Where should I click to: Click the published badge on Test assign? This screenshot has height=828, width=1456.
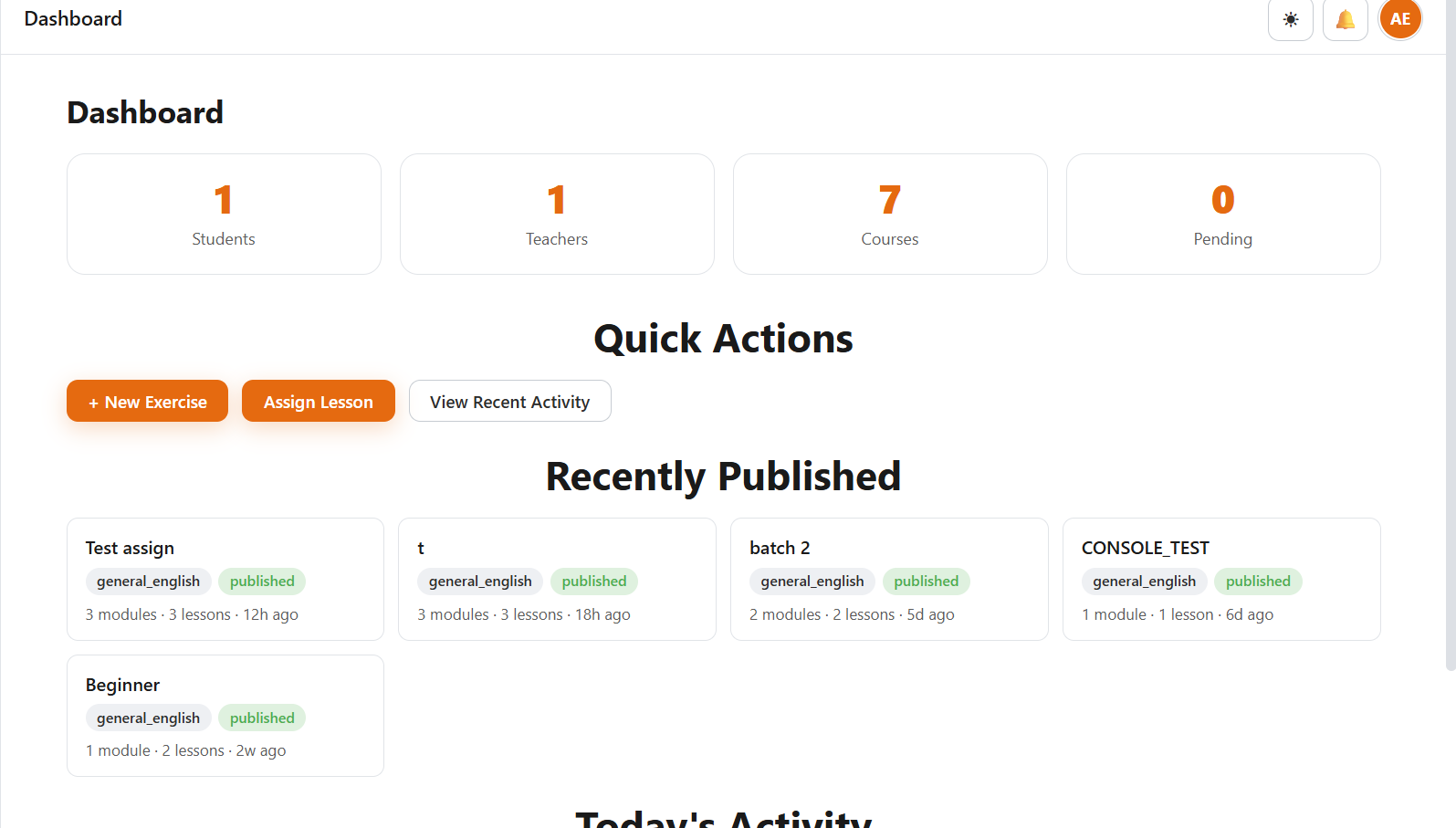tap(262, 582)
